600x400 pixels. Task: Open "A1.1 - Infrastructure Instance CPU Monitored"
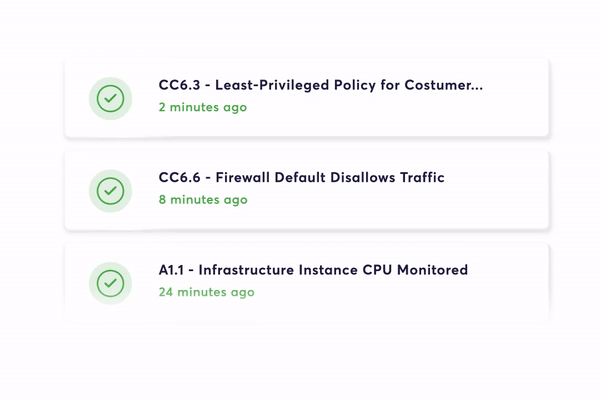pyautogui.click(x=313, y=270)
